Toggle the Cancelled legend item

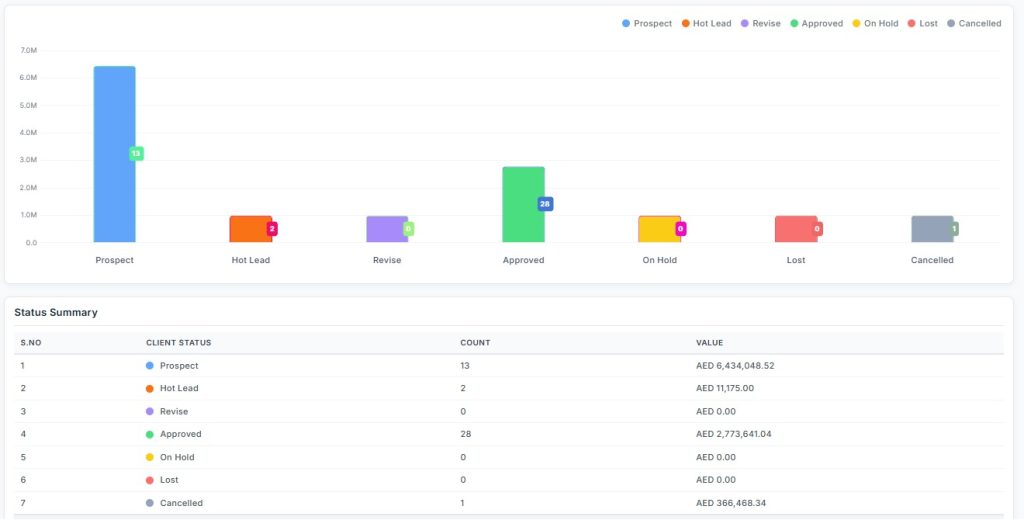click(974, 24)
